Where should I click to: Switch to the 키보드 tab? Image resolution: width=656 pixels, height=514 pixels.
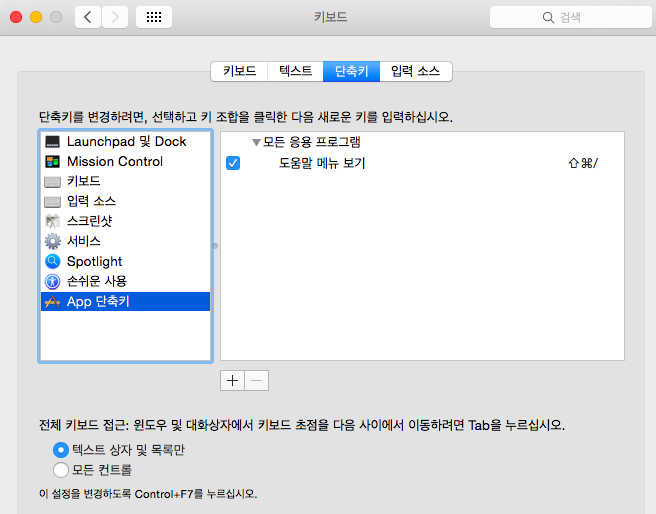pyautogui.click(x=239, y=71)
